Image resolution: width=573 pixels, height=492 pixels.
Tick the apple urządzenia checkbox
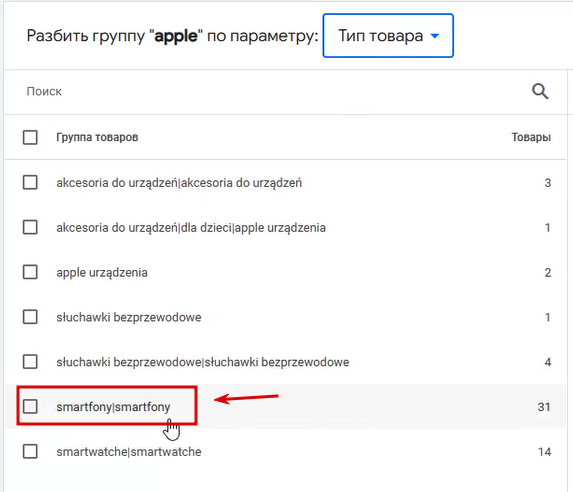pyautogui.click(x=30, y=272)
